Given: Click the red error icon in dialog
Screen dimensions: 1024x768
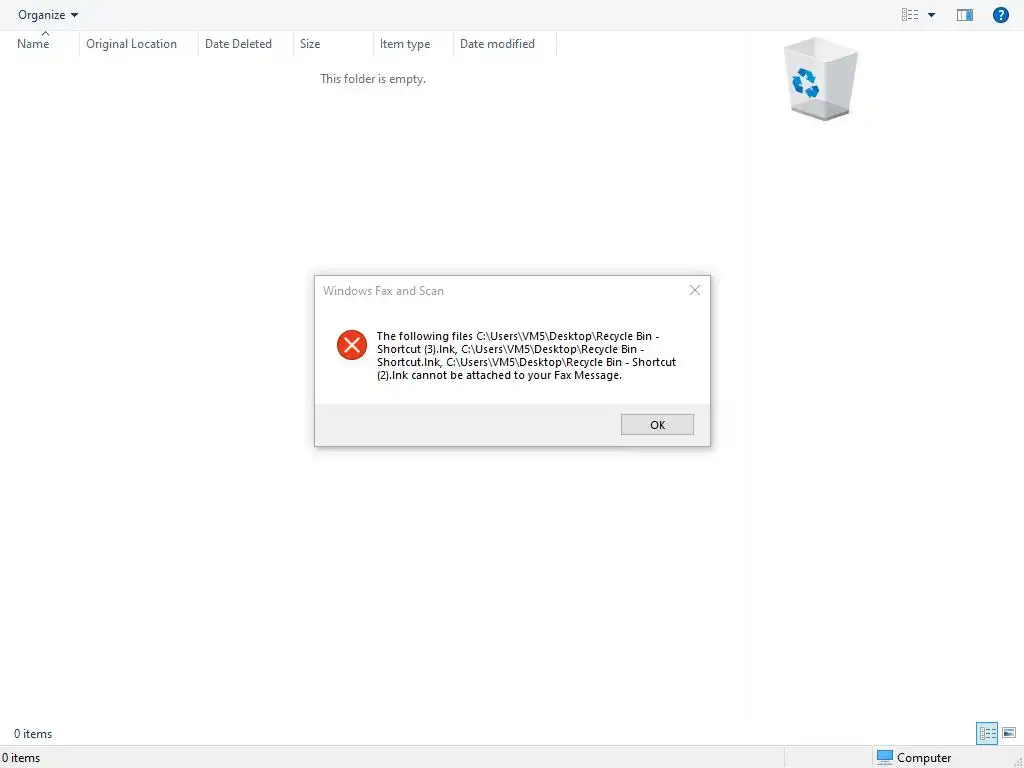Looking at the screenshot, I should pyautogui.click(x=351, y=345).
